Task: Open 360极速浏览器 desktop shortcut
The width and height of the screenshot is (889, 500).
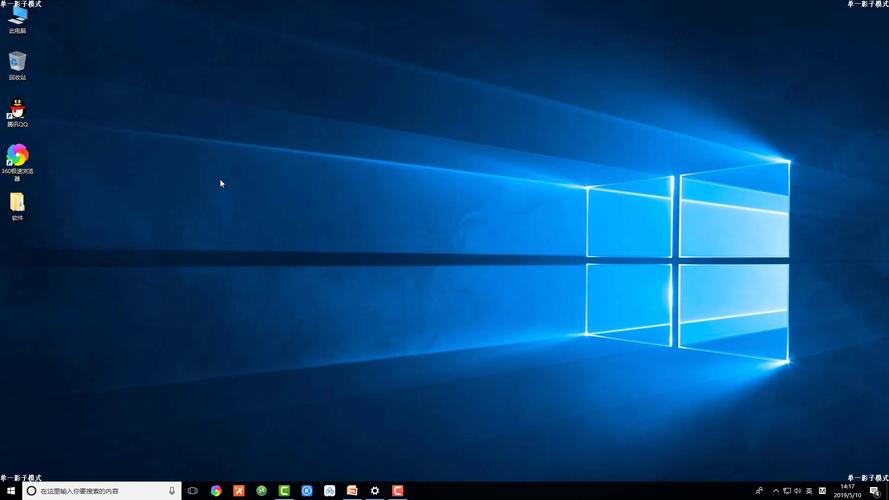Action: pos(17,158)
